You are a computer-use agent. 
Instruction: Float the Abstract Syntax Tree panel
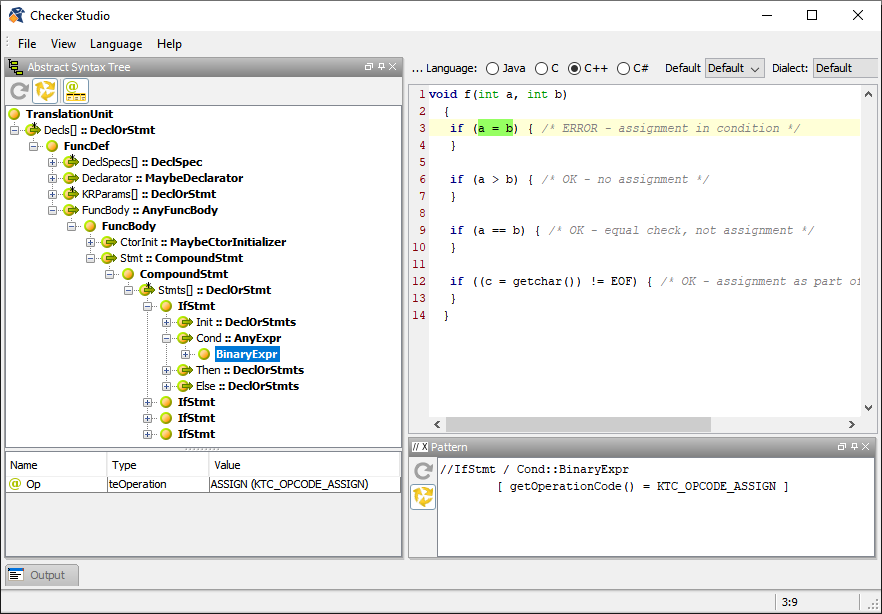pos(369,67)
